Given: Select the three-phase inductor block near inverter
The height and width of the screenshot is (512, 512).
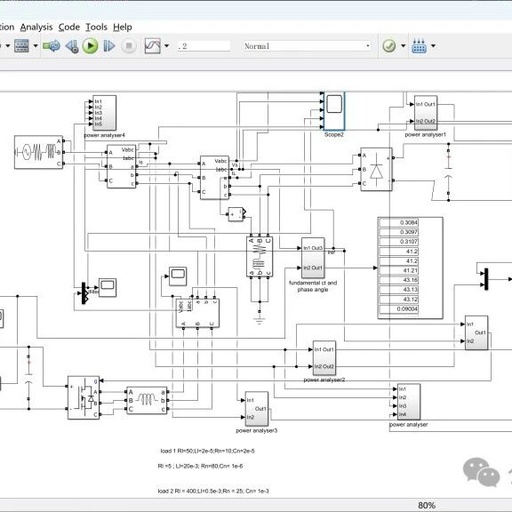Looking at the screenshot, I should coord(147,400).
